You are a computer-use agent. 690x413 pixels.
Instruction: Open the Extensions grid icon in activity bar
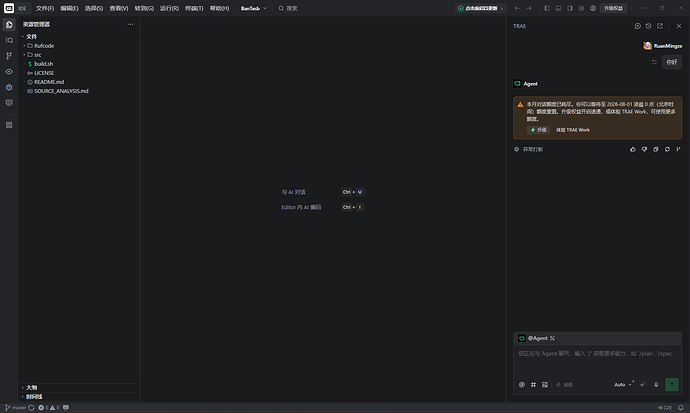pyautogui.click(x=9, y=125)
